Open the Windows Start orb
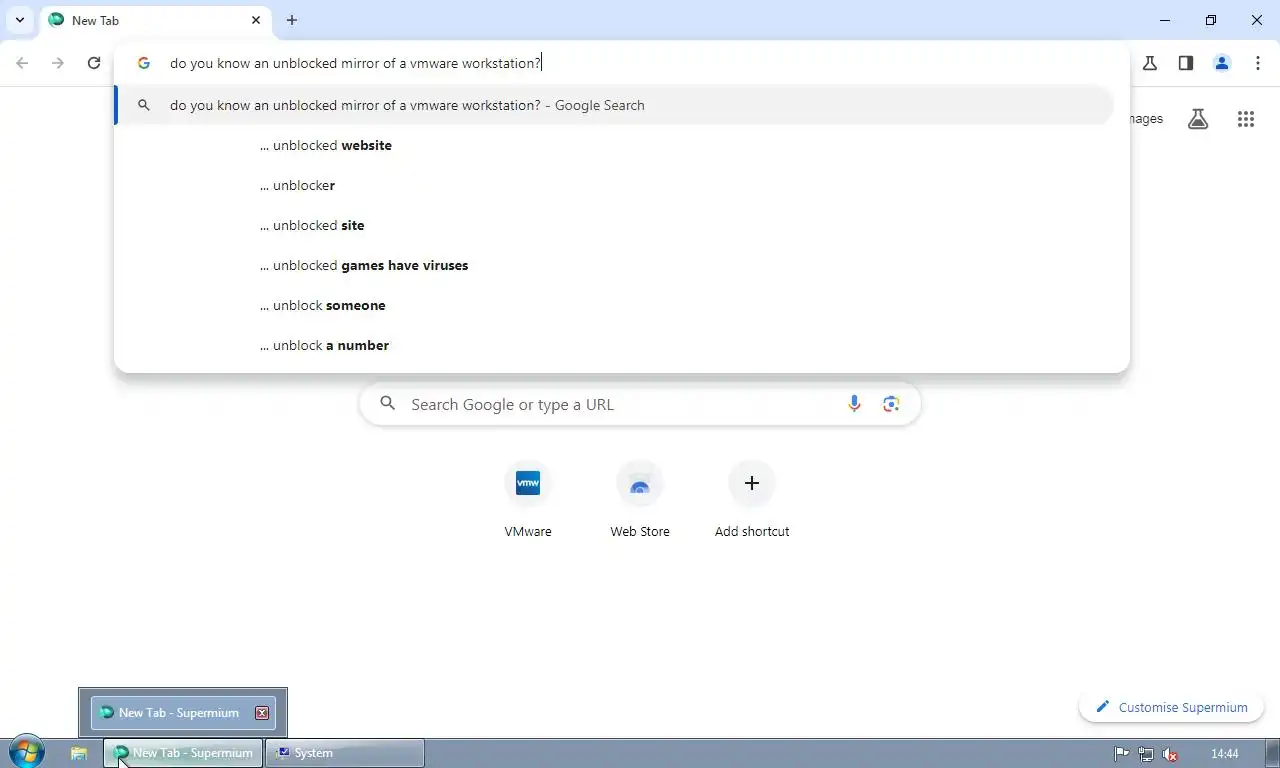The height and width of the screenshot is (768, 1280). pyautogui.click(x=26, y=753)
